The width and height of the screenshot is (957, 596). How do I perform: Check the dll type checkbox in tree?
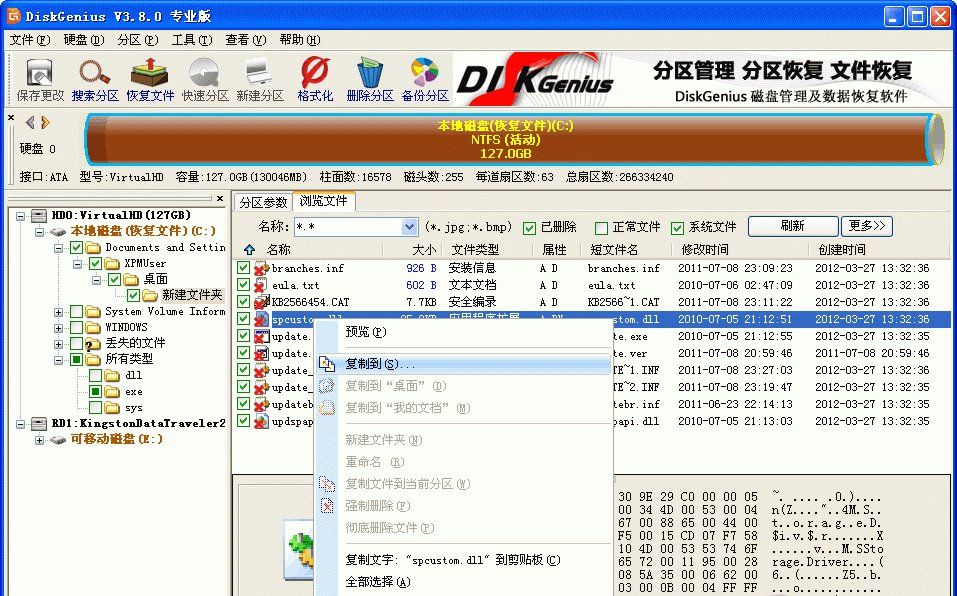[95, 375]
